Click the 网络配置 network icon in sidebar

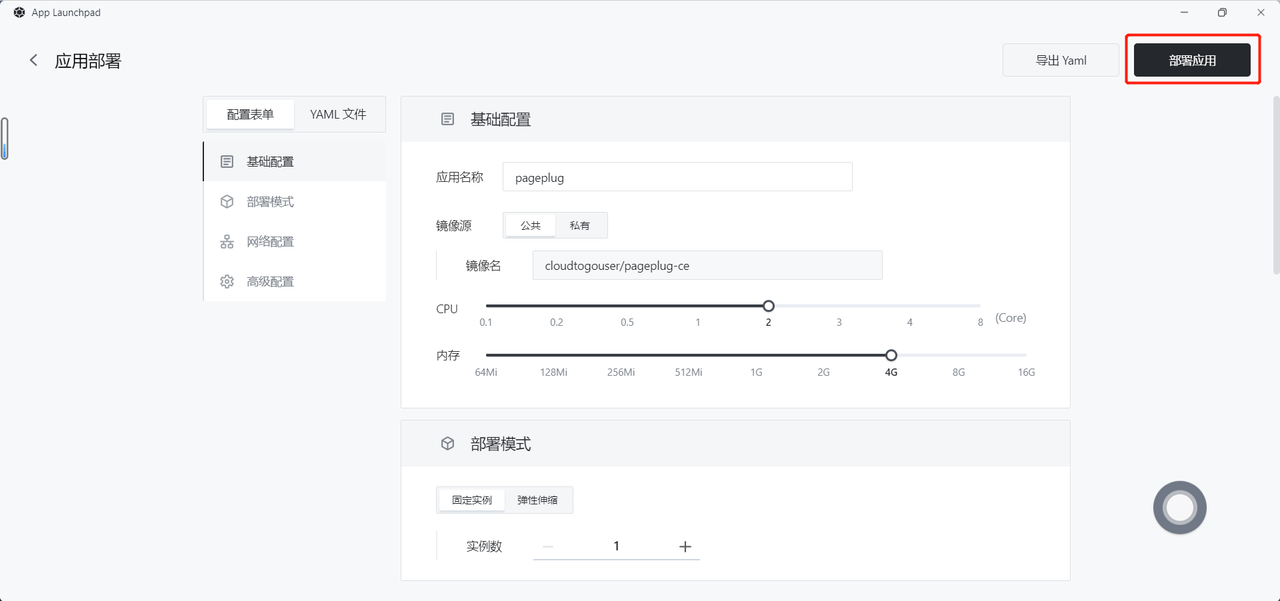pyautogui.click(x=227, y=241)
